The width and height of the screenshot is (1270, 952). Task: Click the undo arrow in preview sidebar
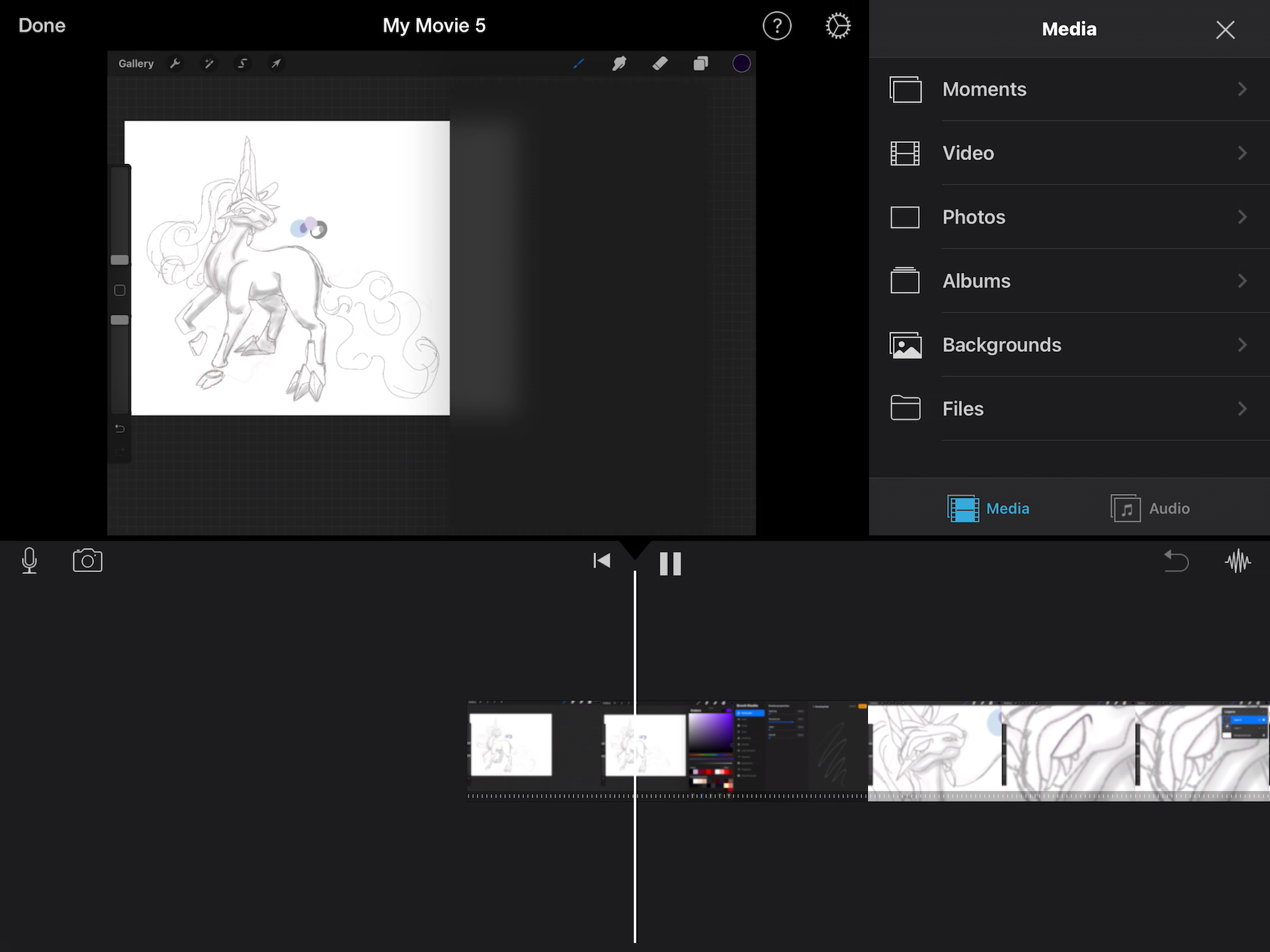120,428
